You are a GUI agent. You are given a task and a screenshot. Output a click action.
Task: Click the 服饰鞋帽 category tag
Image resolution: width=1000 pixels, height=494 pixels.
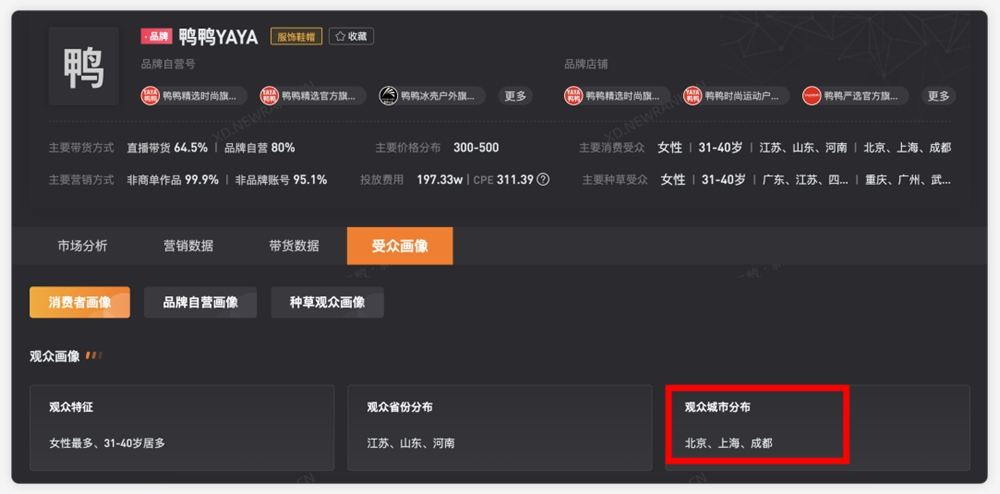click(x=297, y=36)
